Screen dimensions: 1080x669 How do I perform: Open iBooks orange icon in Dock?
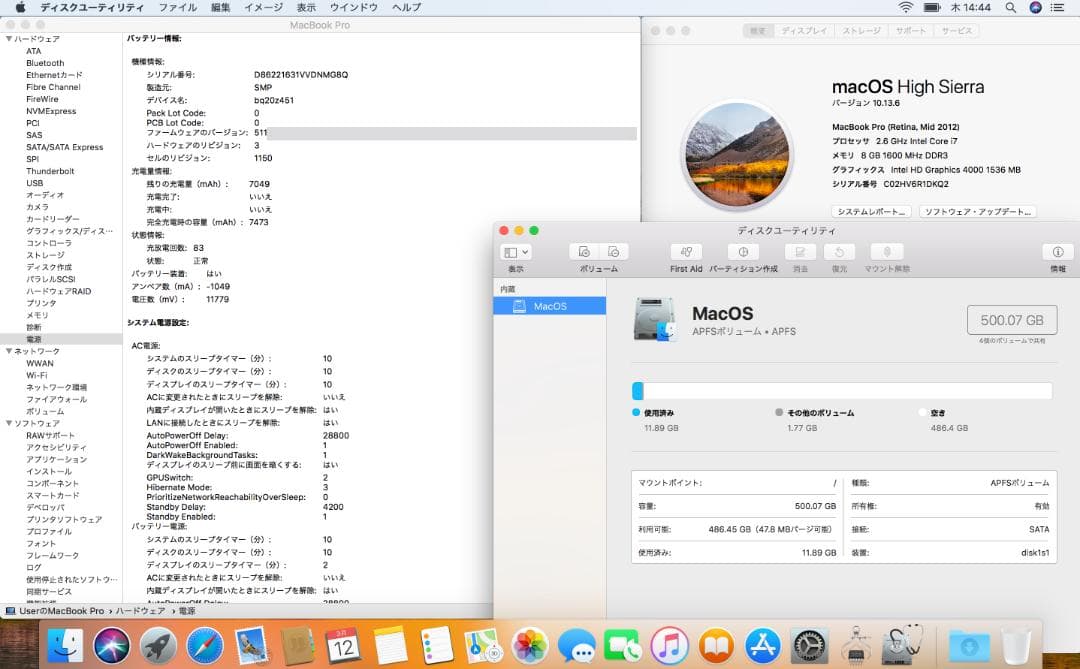pyautogui.click(x=716, y=646)
